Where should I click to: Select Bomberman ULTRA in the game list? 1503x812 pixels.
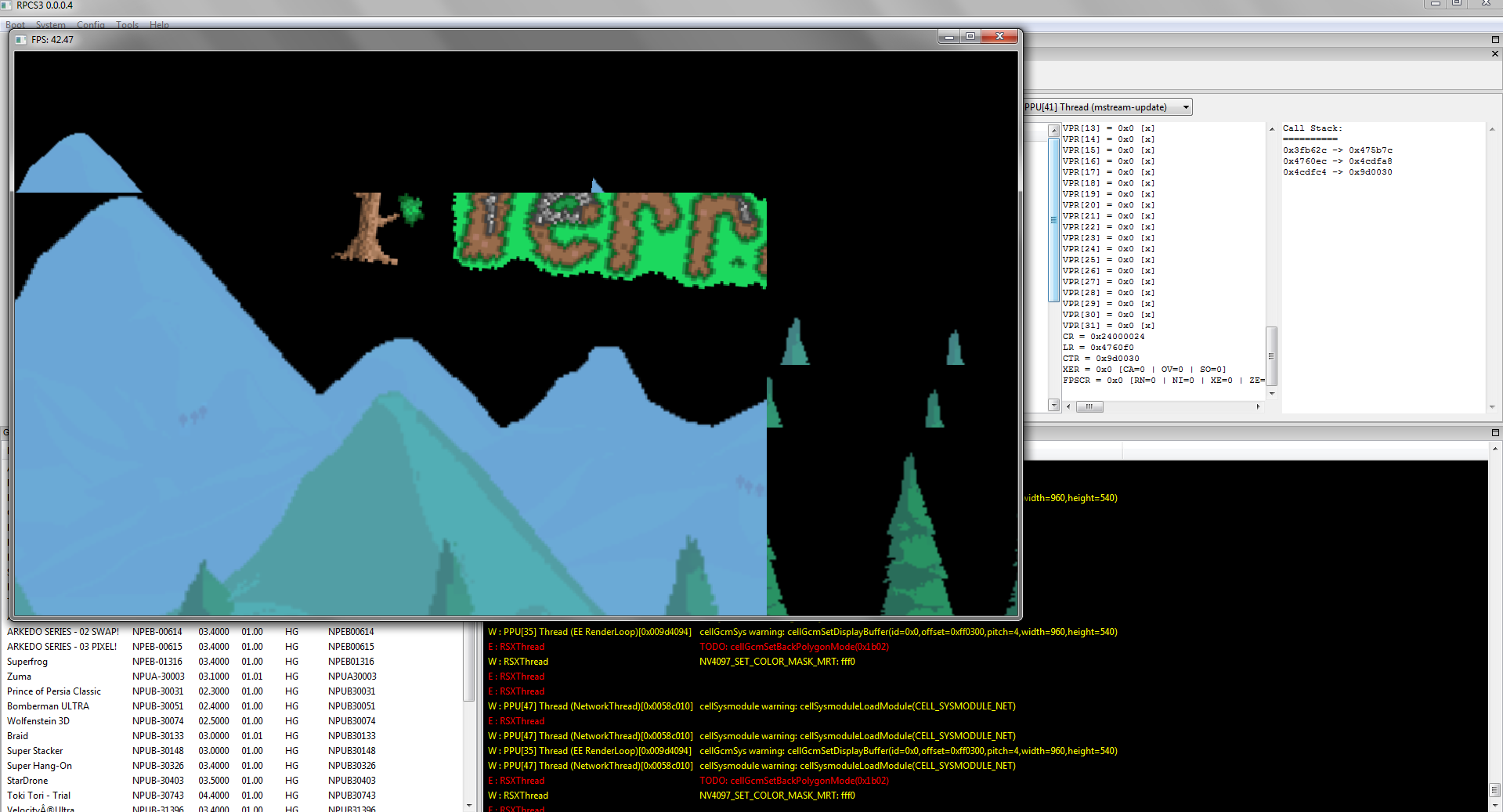click(48, 706)
